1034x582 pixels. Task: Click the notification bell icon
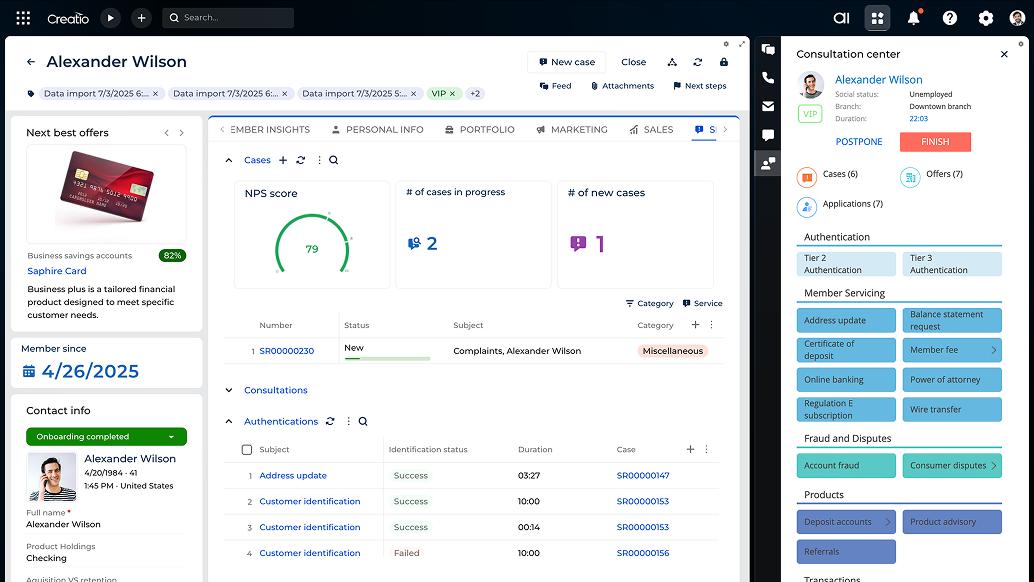point(913,17)
